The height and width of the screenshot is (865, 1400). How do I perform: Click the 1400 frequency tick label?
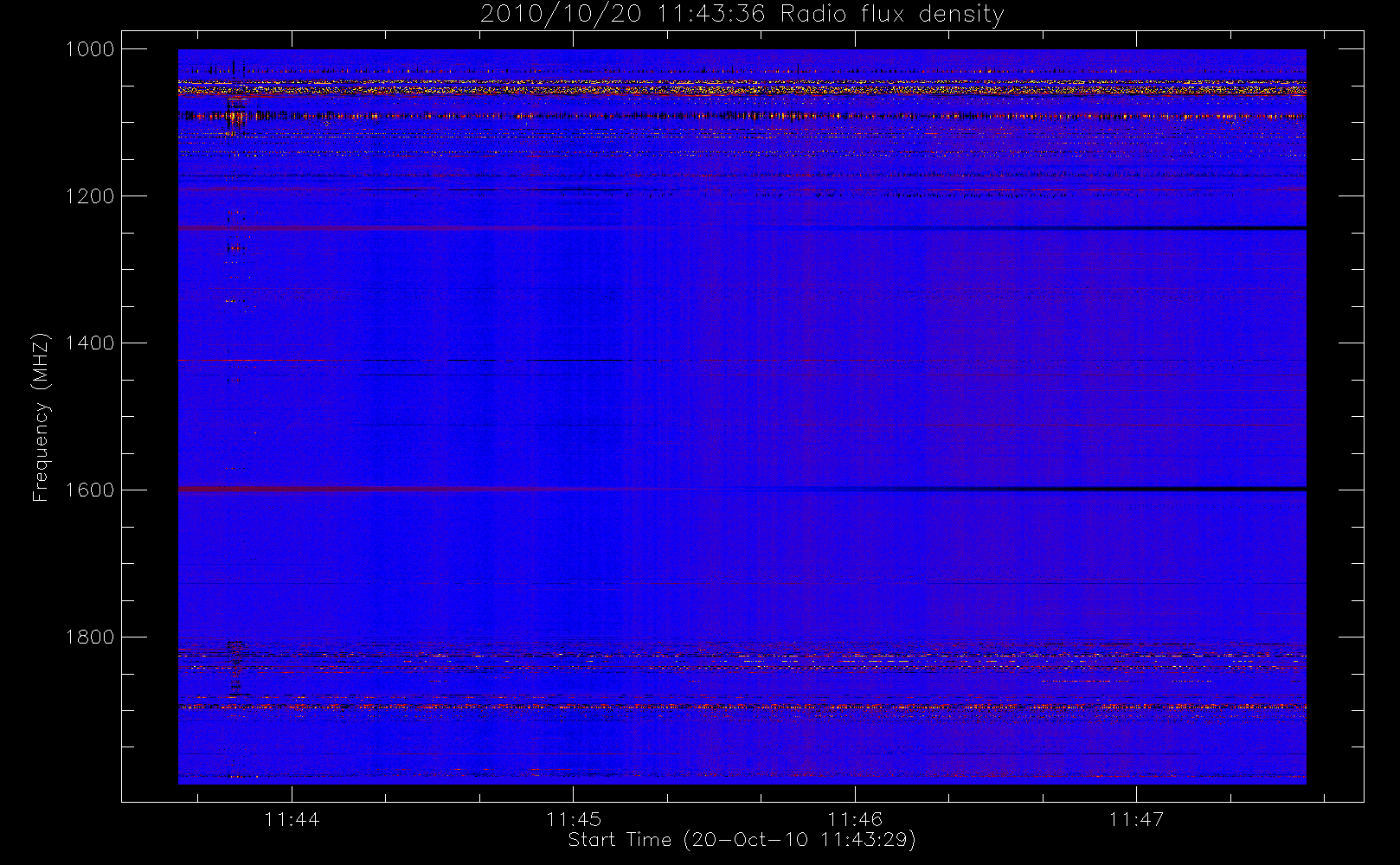click(90, 343)
